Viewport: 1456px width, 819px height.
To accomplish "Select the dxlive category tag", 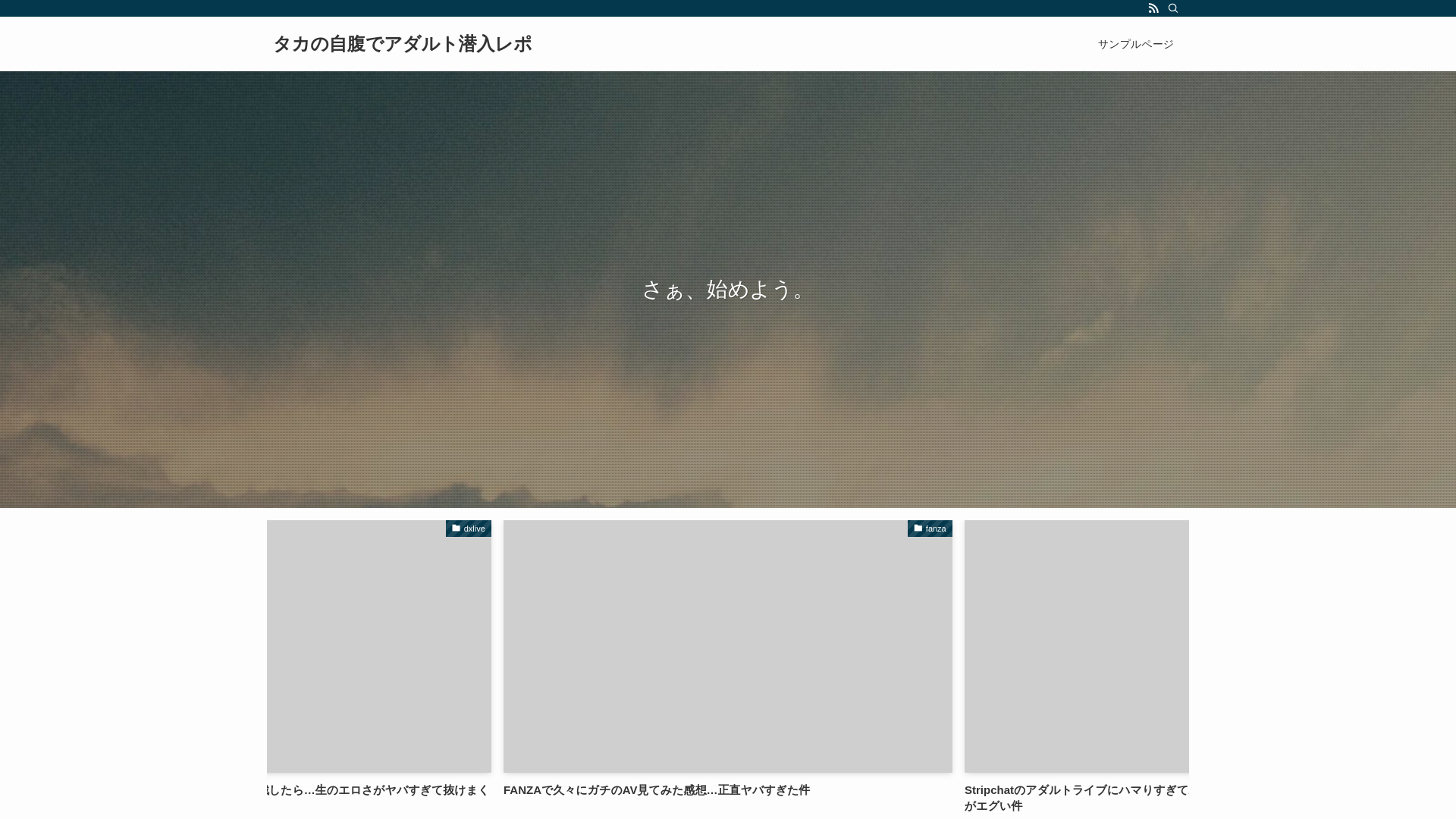I will tap(469, 529).
